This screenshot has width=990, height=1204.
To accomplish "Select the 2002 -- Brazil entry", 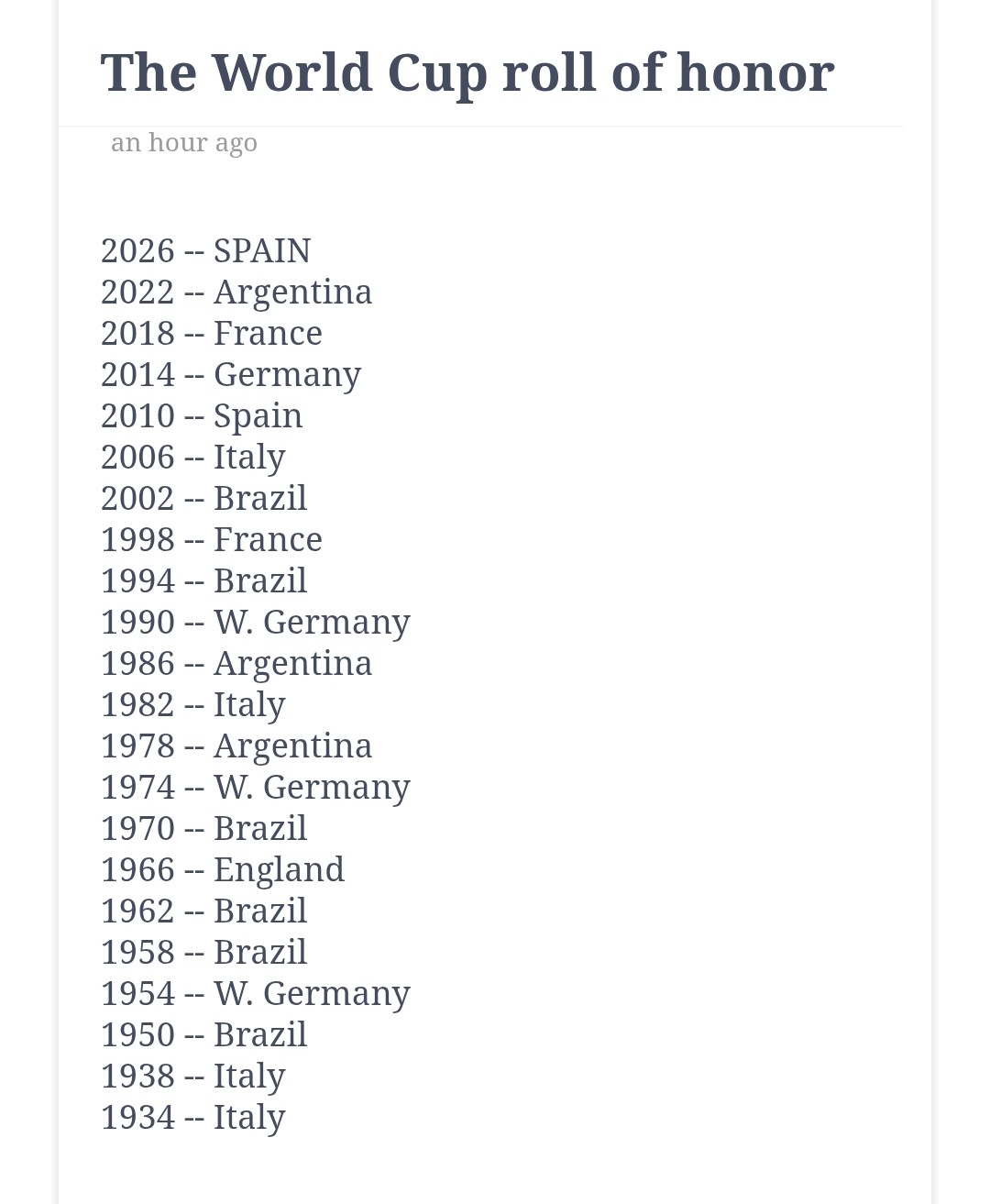I will coord(204,498).
